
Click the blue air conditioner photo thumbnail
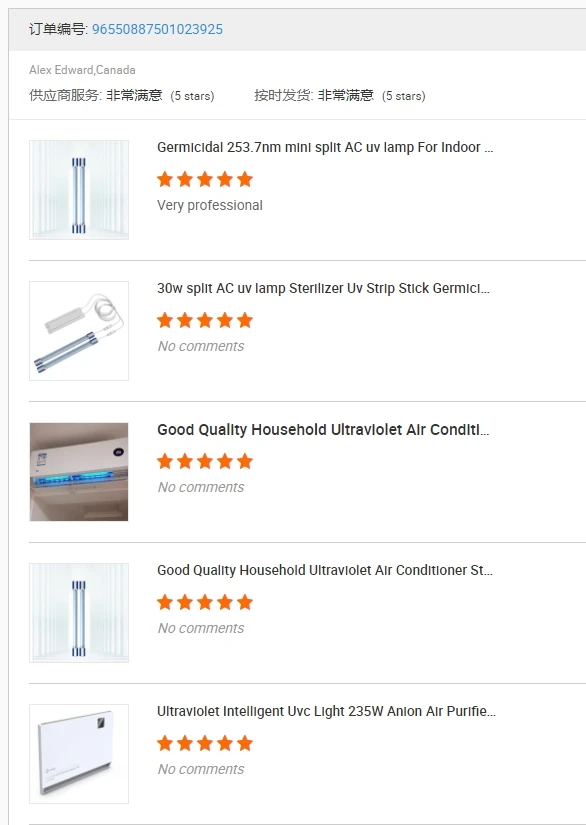coord(79,471)
